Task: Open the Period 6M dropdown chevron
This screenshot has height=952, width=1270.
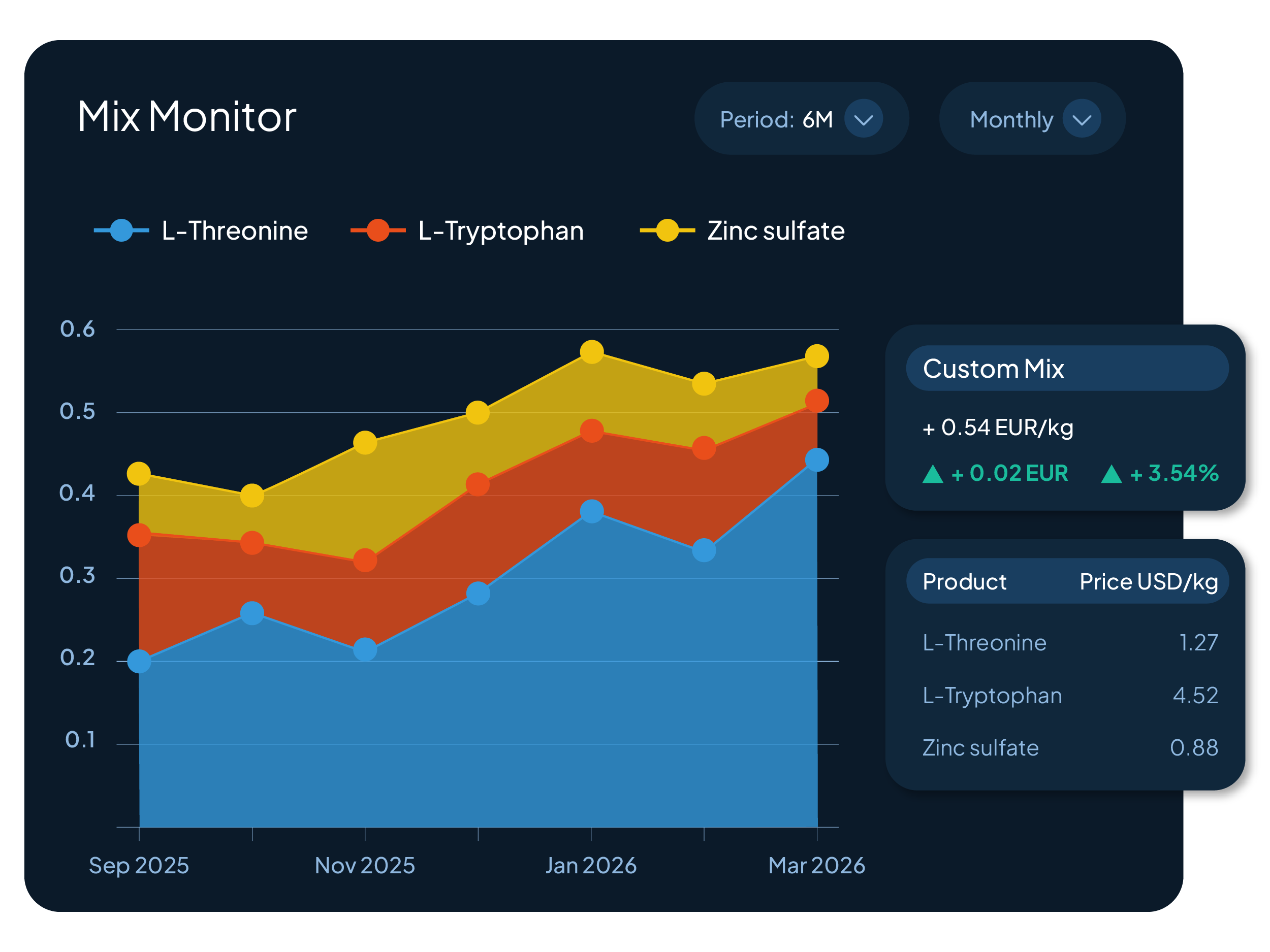Action: pyautogui.click(x=863, y=119)
